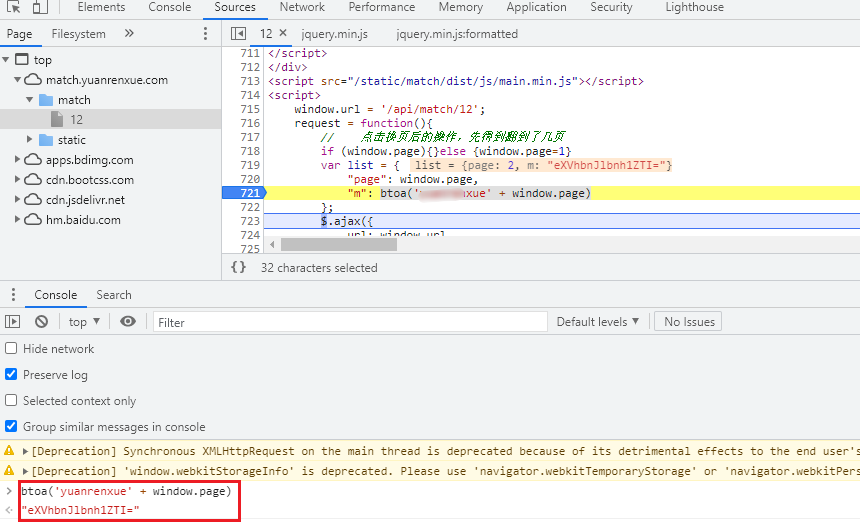This screenshot has height=524, width=860.
Task: Switch to the Network tab
Action: (302, 7)
